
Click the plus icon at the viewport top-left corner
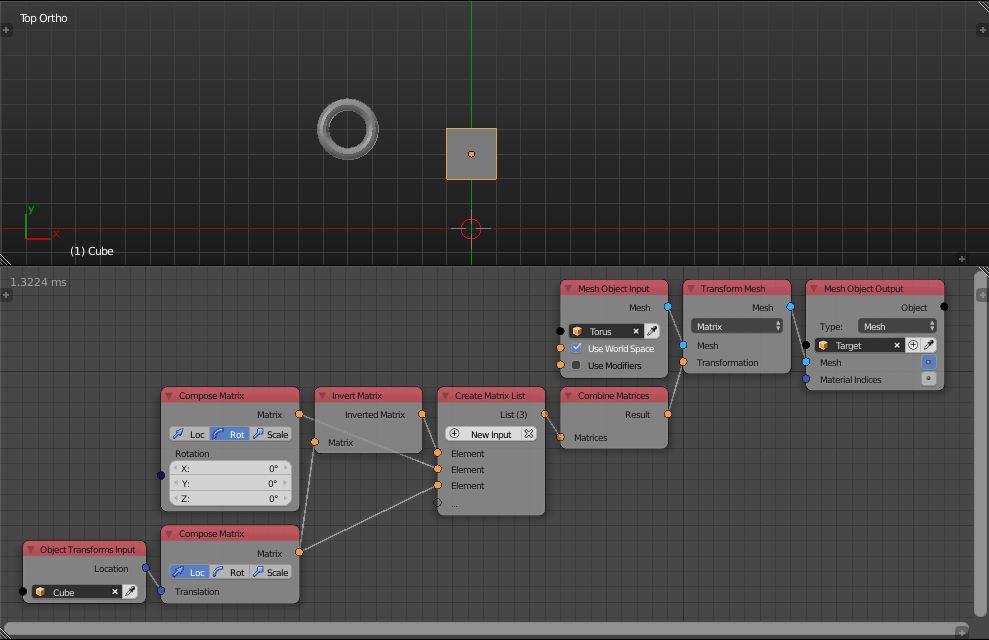click(7, 29)
